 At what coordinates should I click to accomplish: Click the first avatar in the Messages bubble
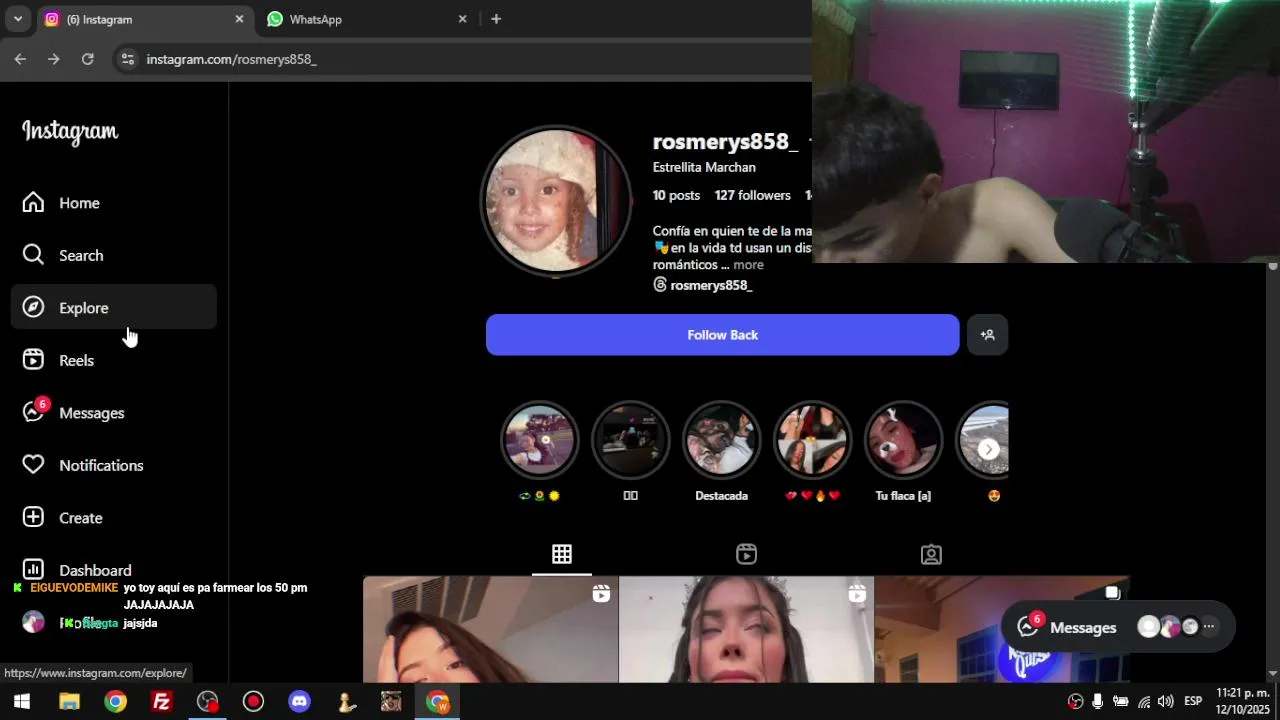point(1149,627)
